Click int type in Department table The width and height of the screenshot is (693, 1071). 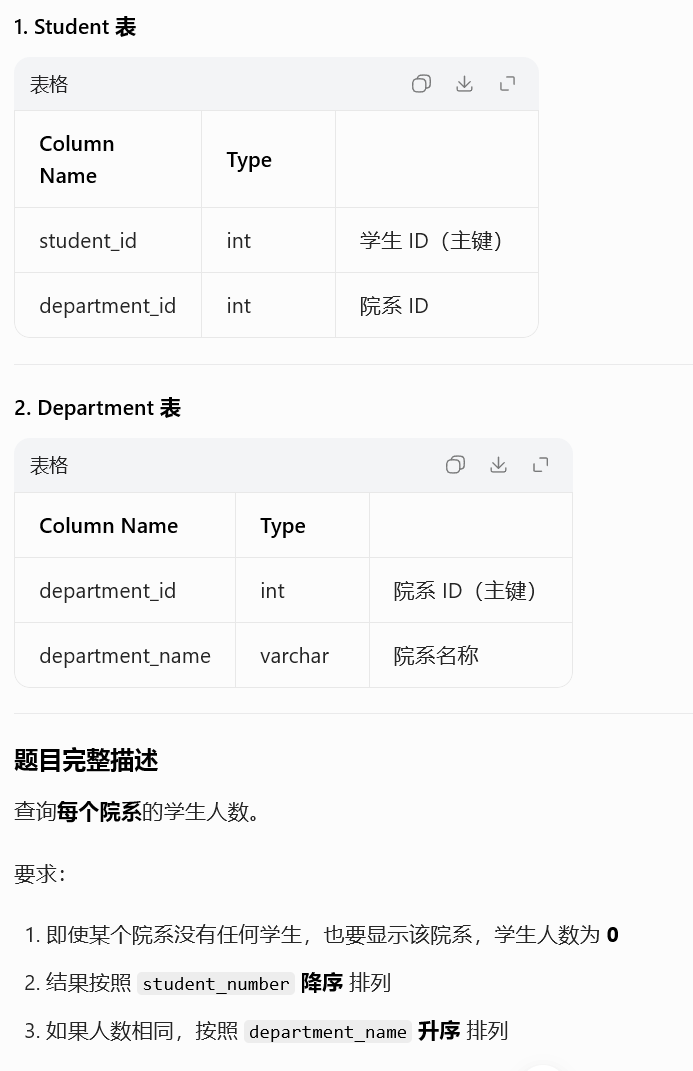point(302,590)
